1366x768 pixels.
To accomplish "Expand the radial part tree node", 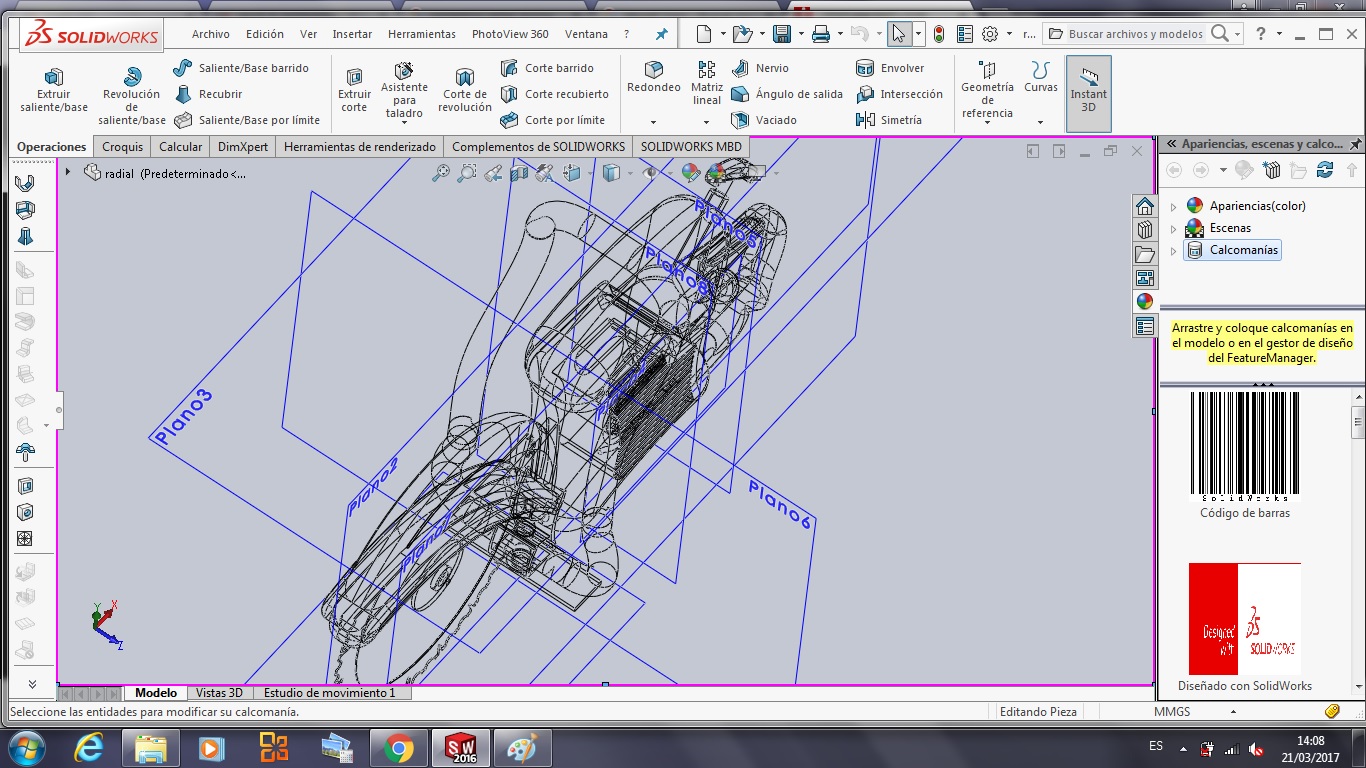I will (68, 172).
